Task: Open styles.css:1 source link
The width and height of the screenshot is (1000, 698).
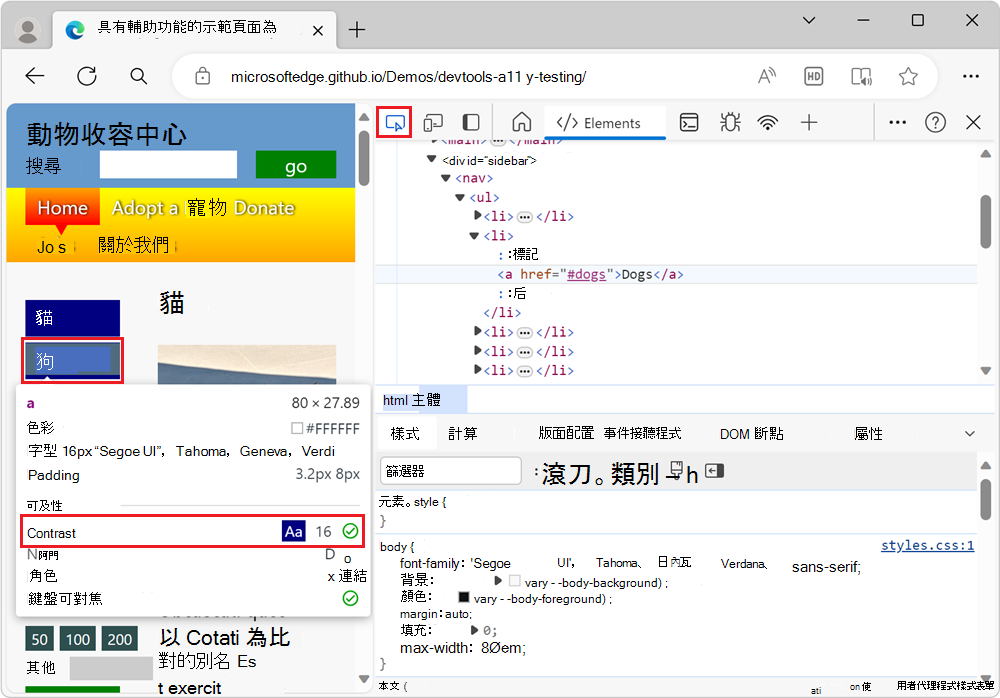Action: pos(927,546)
